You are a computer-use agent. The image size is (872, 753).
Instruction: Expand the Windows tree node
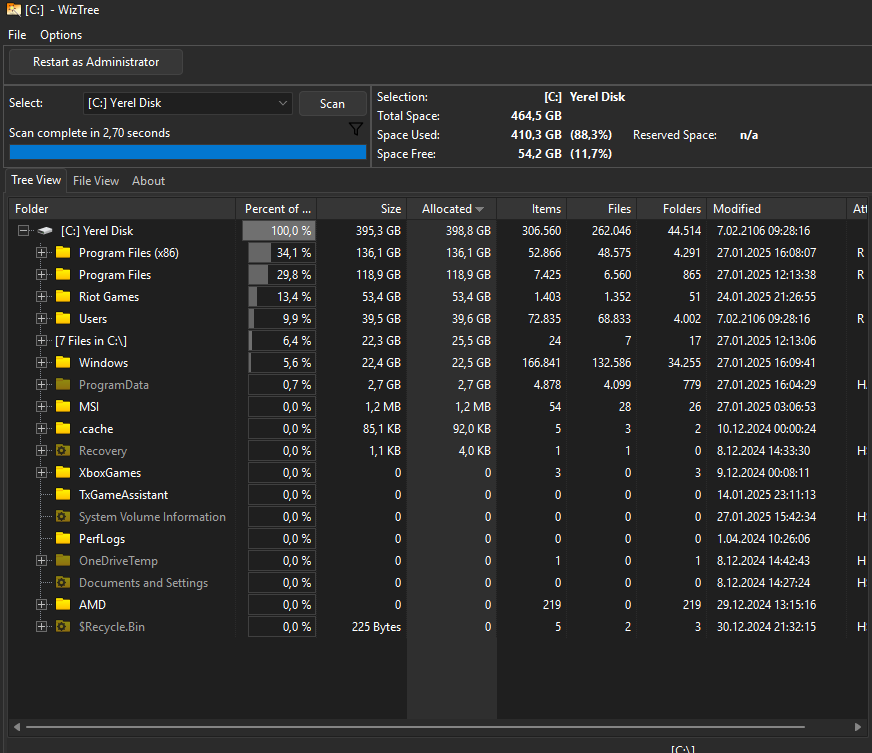click(41, 363)
